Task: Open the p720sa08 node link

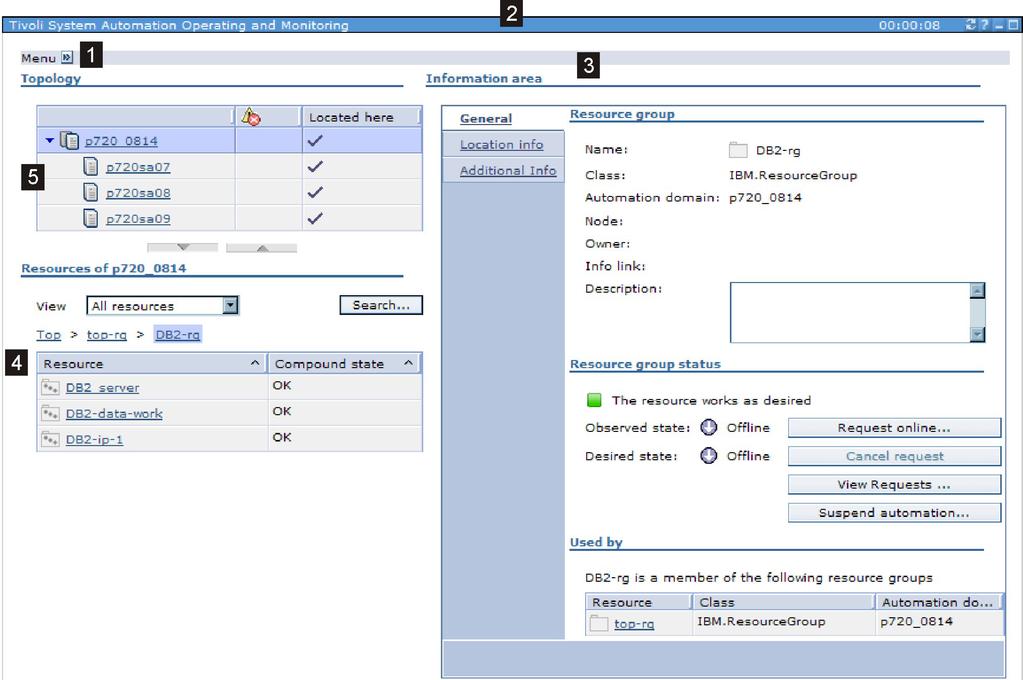Action: coord(138,193)
